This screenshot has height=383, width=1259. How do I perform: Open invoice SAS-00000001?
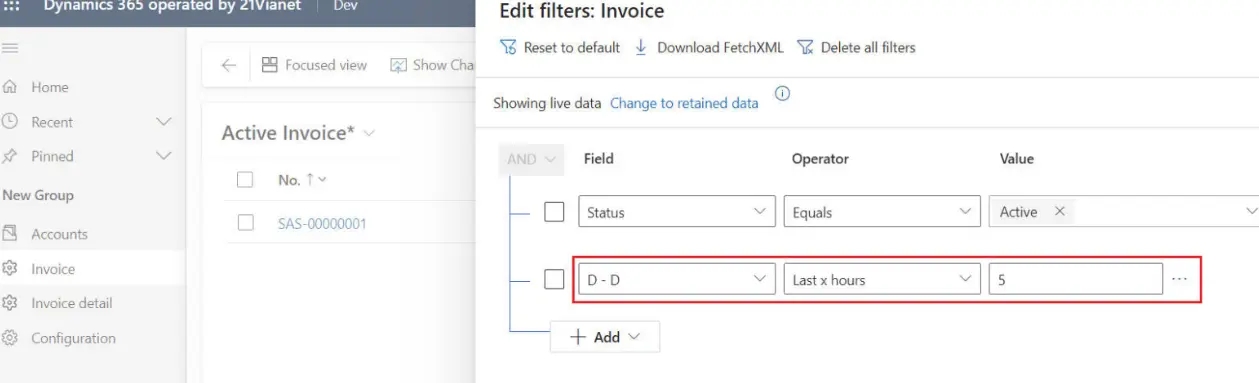tap(322, 224)
